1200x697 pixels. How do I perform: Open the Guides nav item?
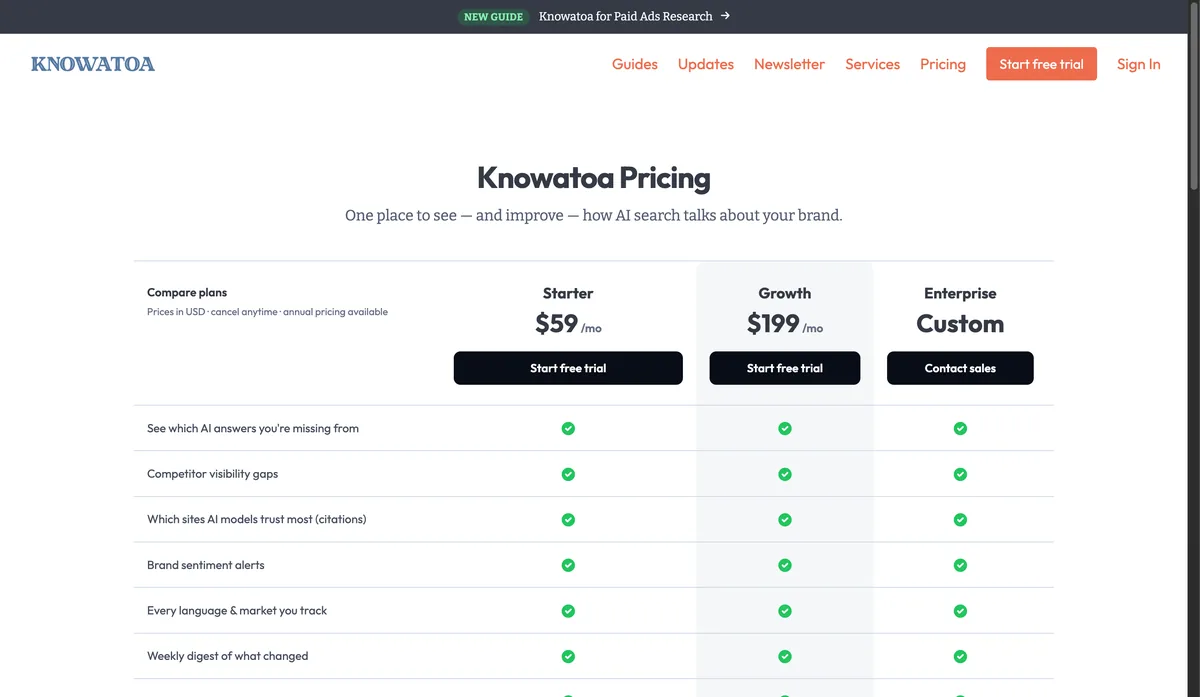635,64
